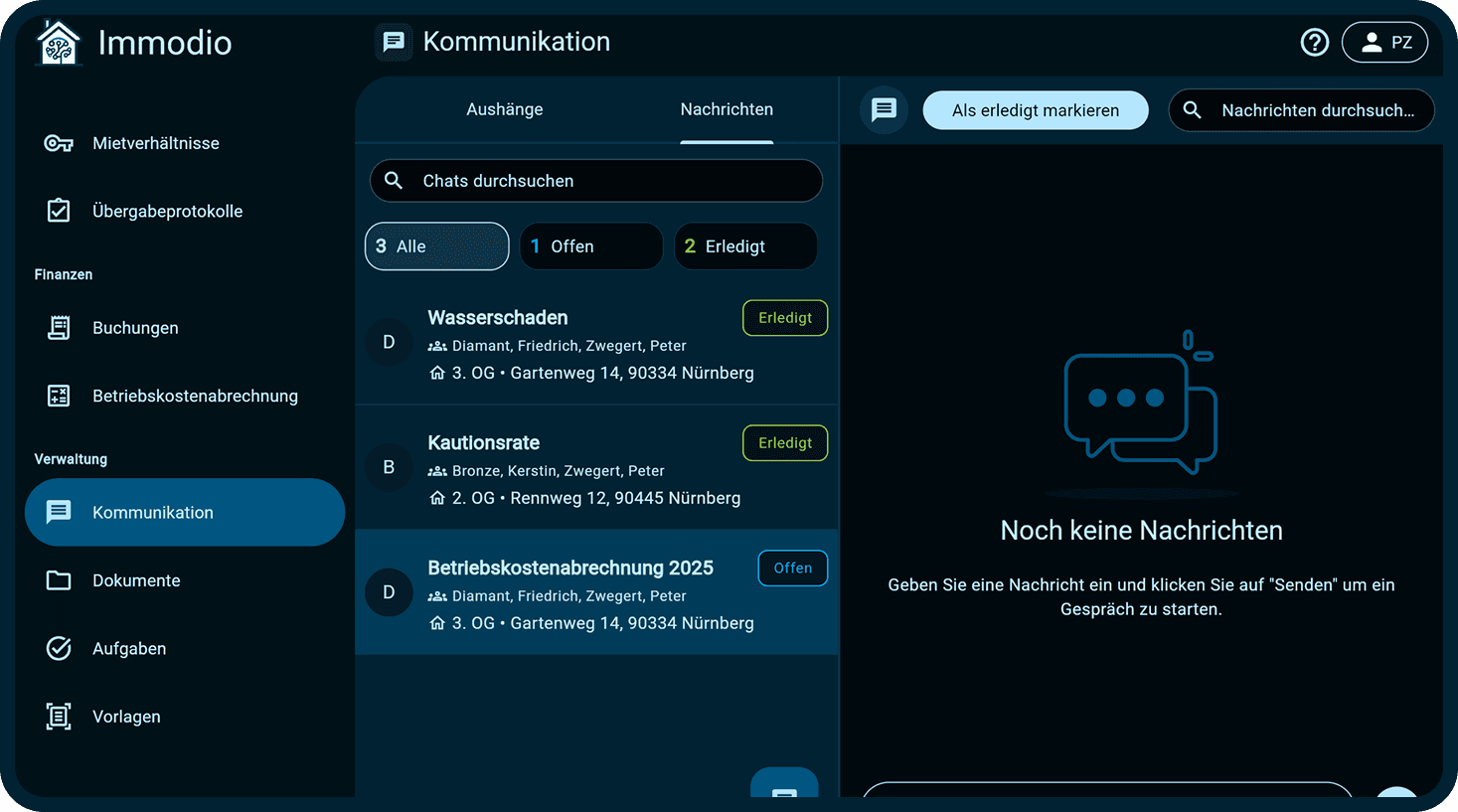Click the magnifier icon in Nachrichten durchsuchen
This screenshot has width=1458, height=812.
point(1193,110)
